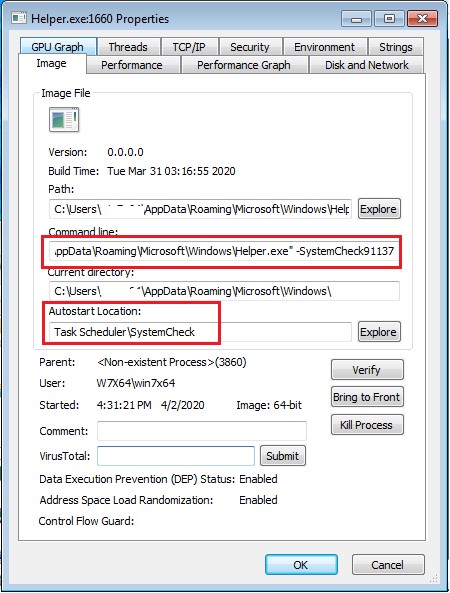Switch to the Strings tab
Screen dimensions: 450x593
[396, 47]
